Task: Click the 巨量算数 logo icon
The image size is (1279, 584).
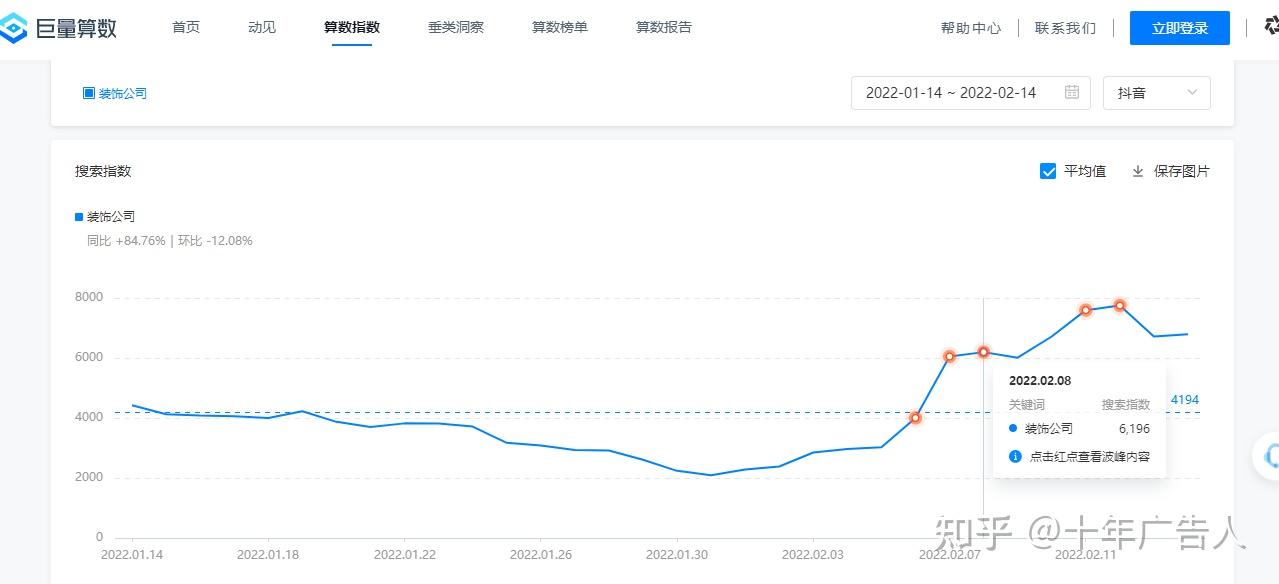Action: click(14, 27)
